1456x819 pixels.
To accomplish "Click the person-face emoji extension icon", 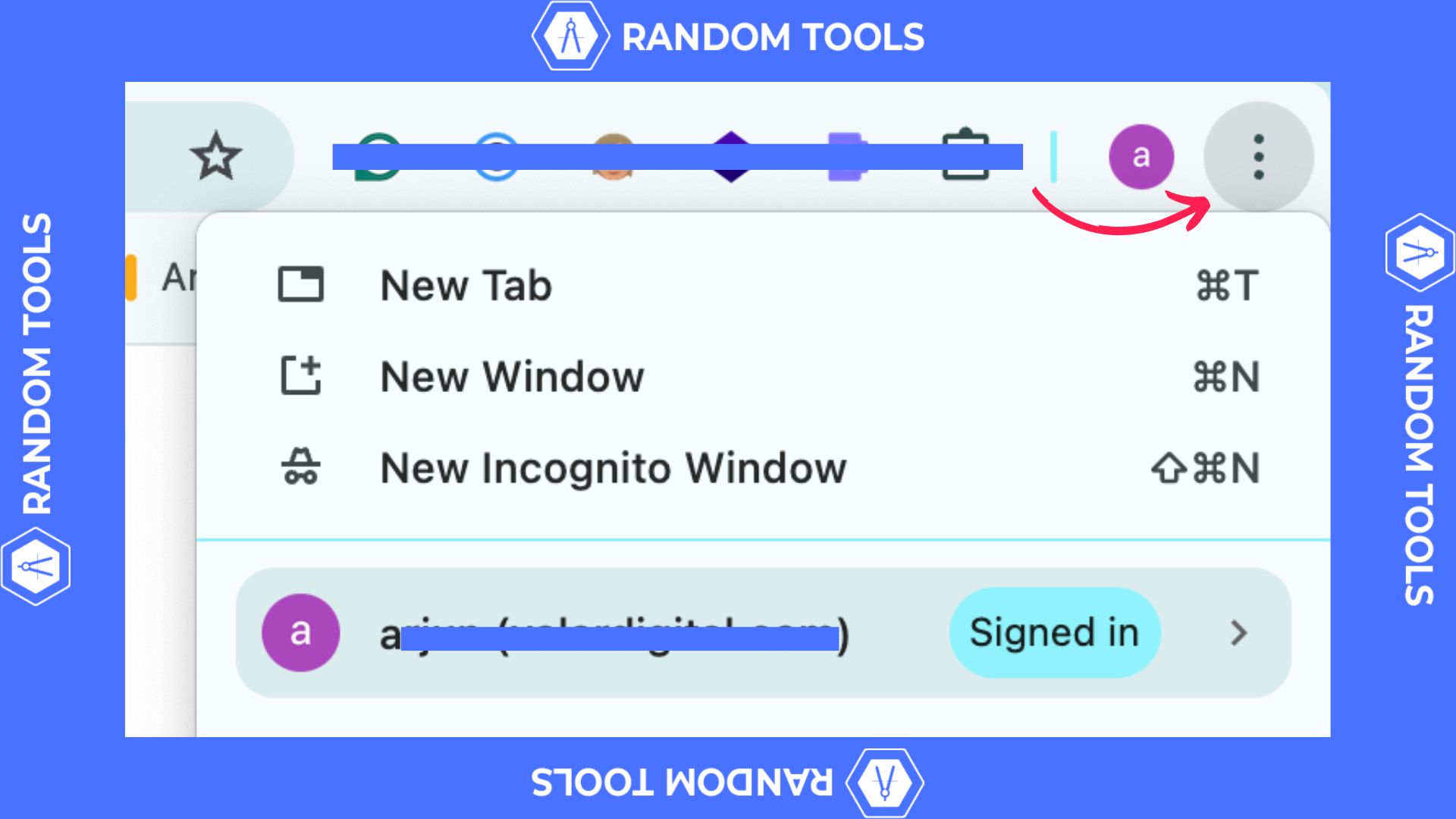I will [x=614, y=155].
